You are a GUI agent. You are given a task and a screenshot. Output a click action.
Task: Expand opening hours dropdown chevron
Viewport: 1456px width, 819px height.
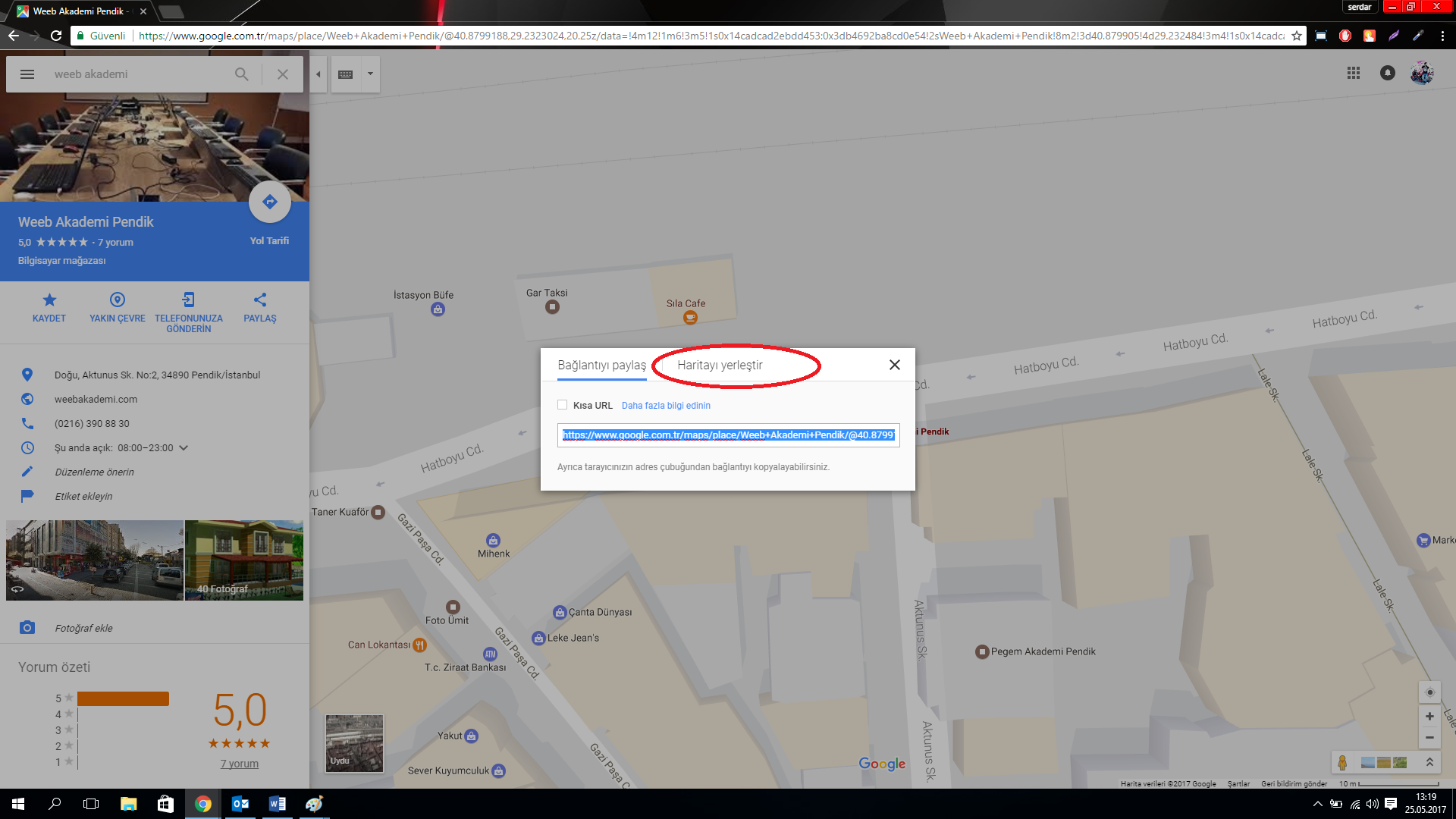(x=184, y=447)
